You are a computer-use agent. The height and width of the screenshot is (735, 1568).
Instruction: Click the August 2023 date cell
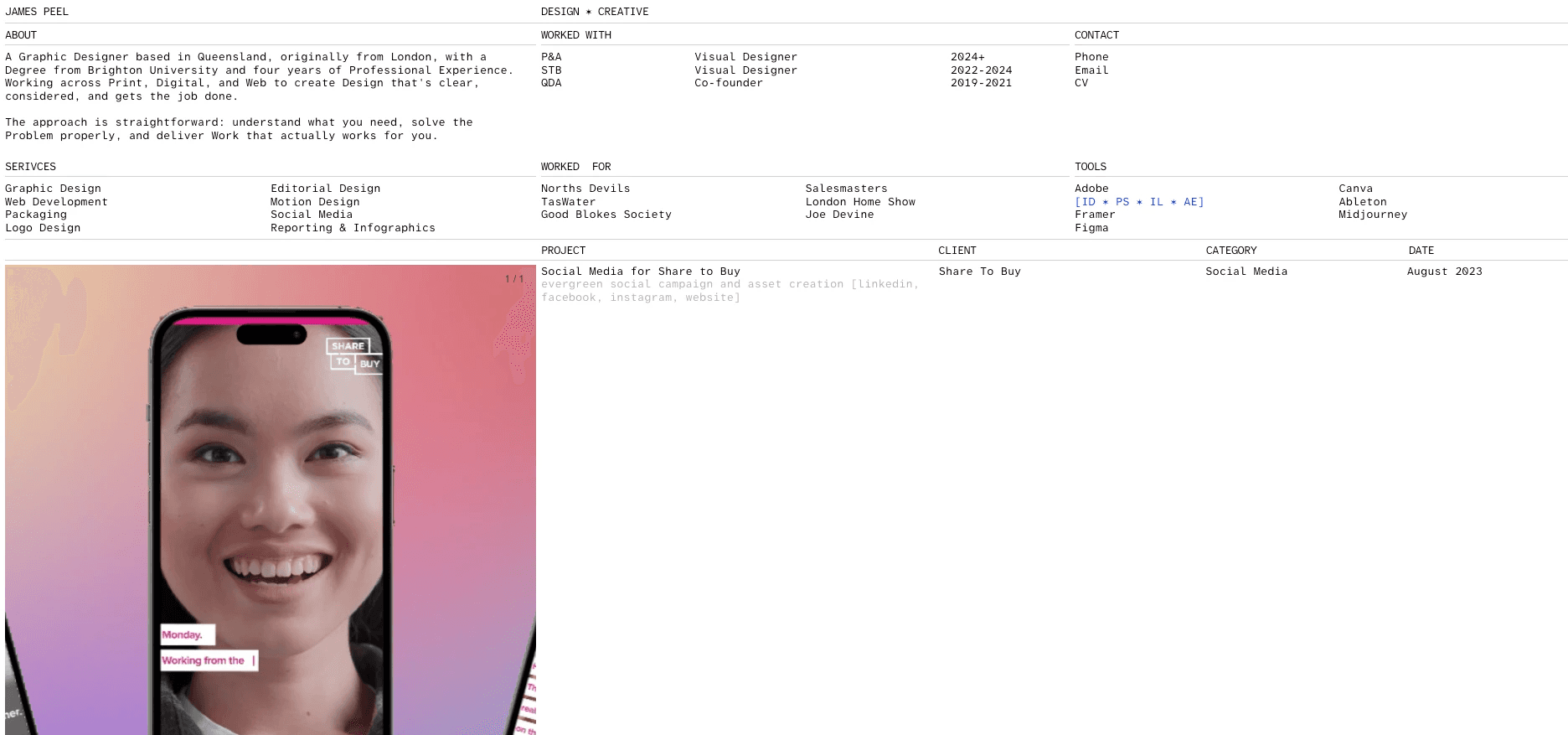coord(1445,272)
